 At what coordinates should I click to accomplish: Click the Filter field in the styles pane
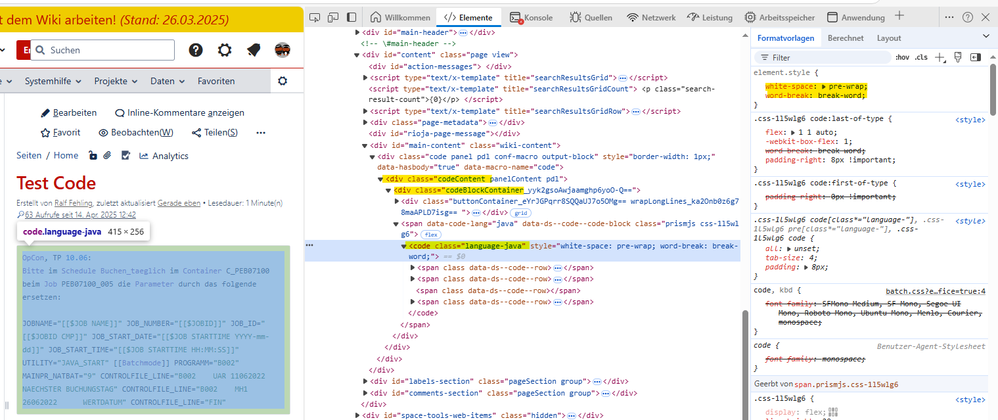[824, 57]
